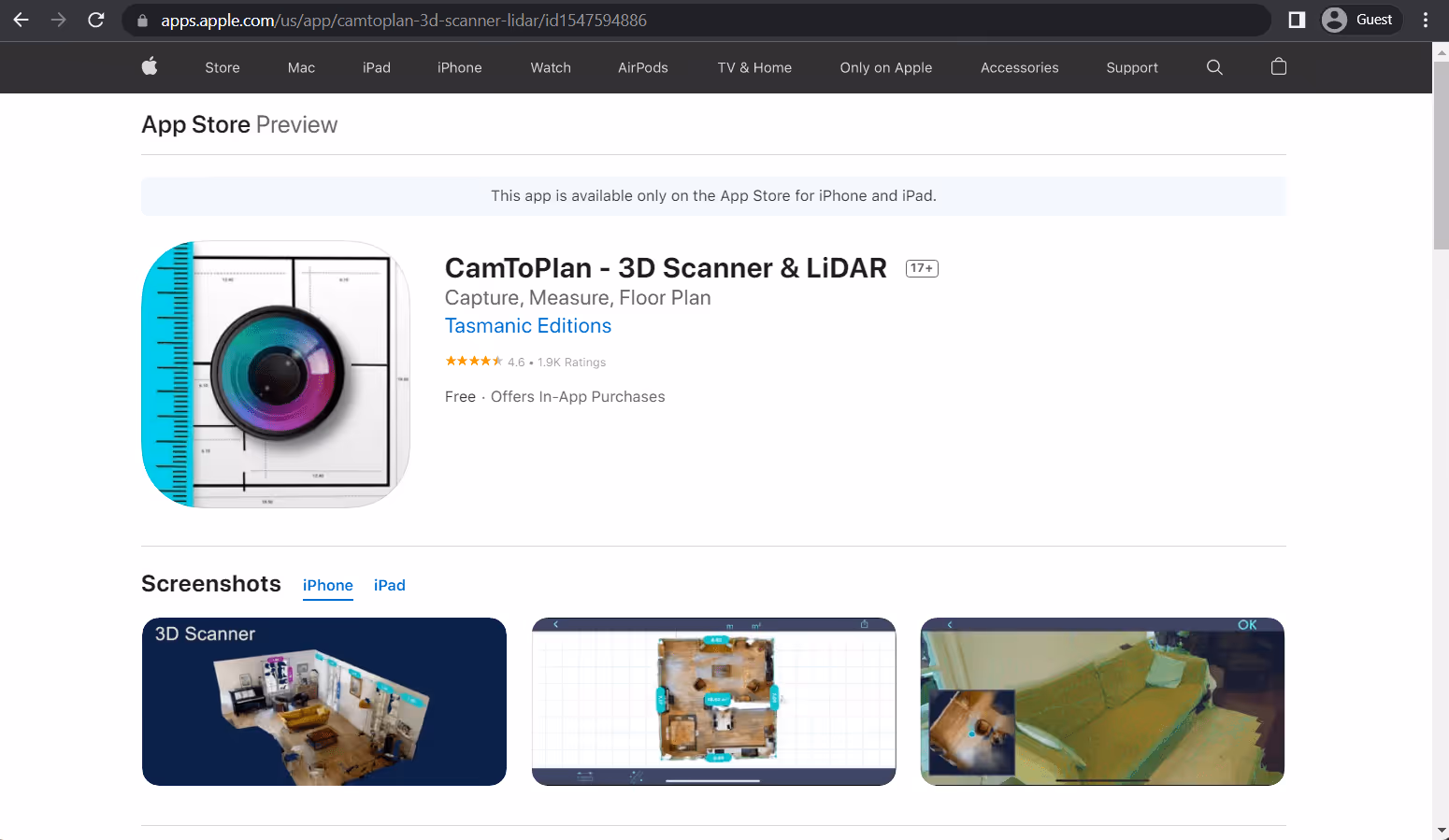Click the CamToPlan app icon image
This screenshot has height=840, width=1449.
(276, 375)
